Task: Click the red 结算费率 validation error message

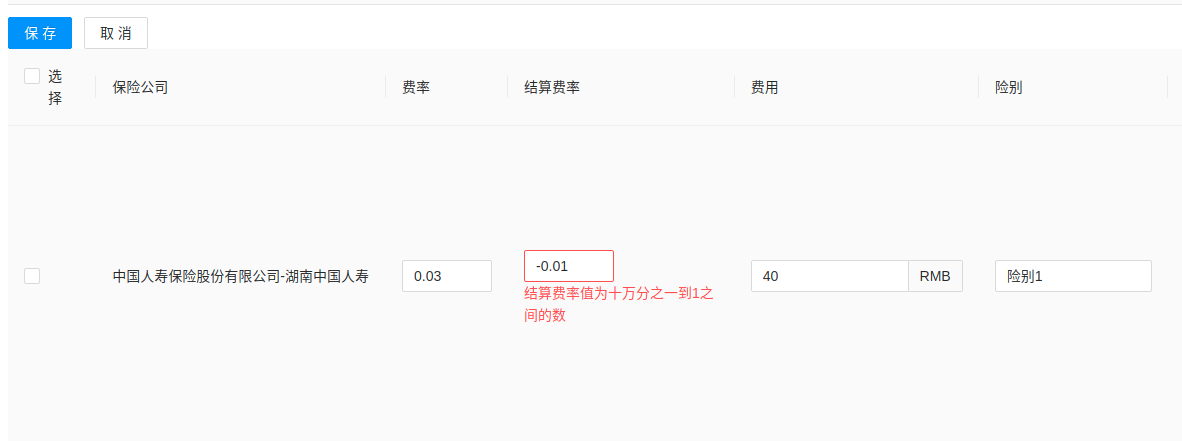Action: (618, 305)
